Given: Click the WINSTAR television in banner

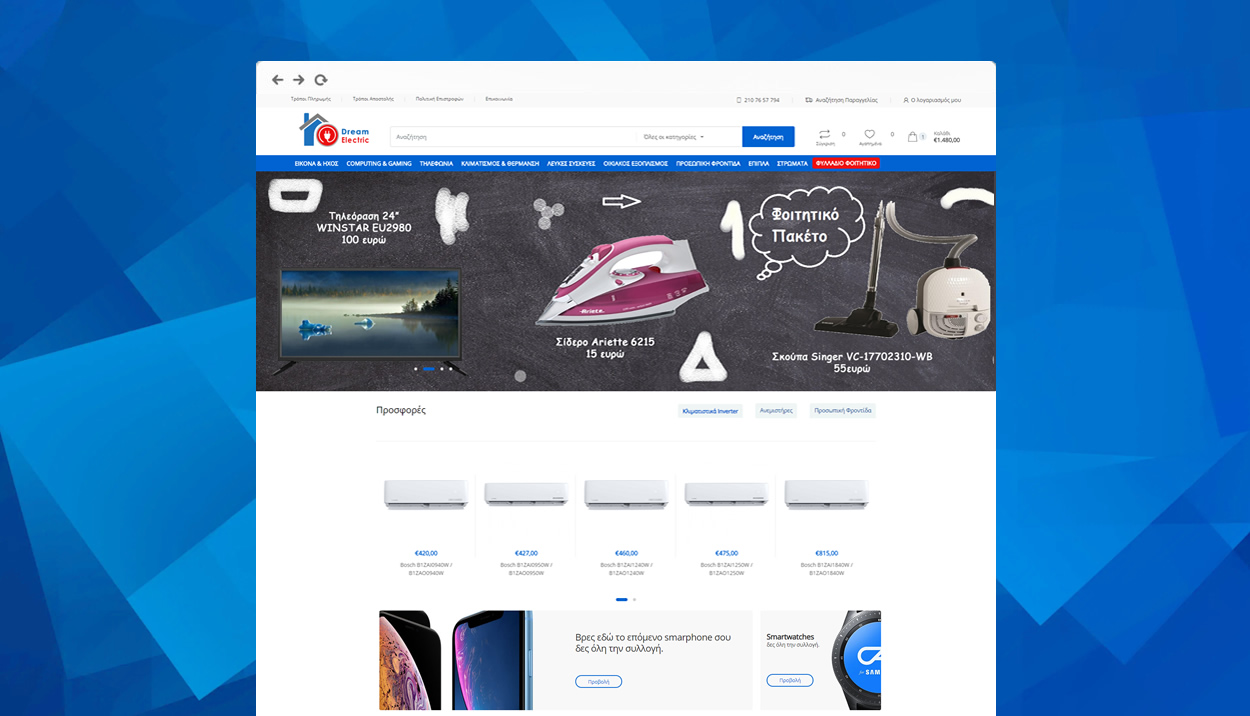Looking at the screenshot, I should point(370,320).
